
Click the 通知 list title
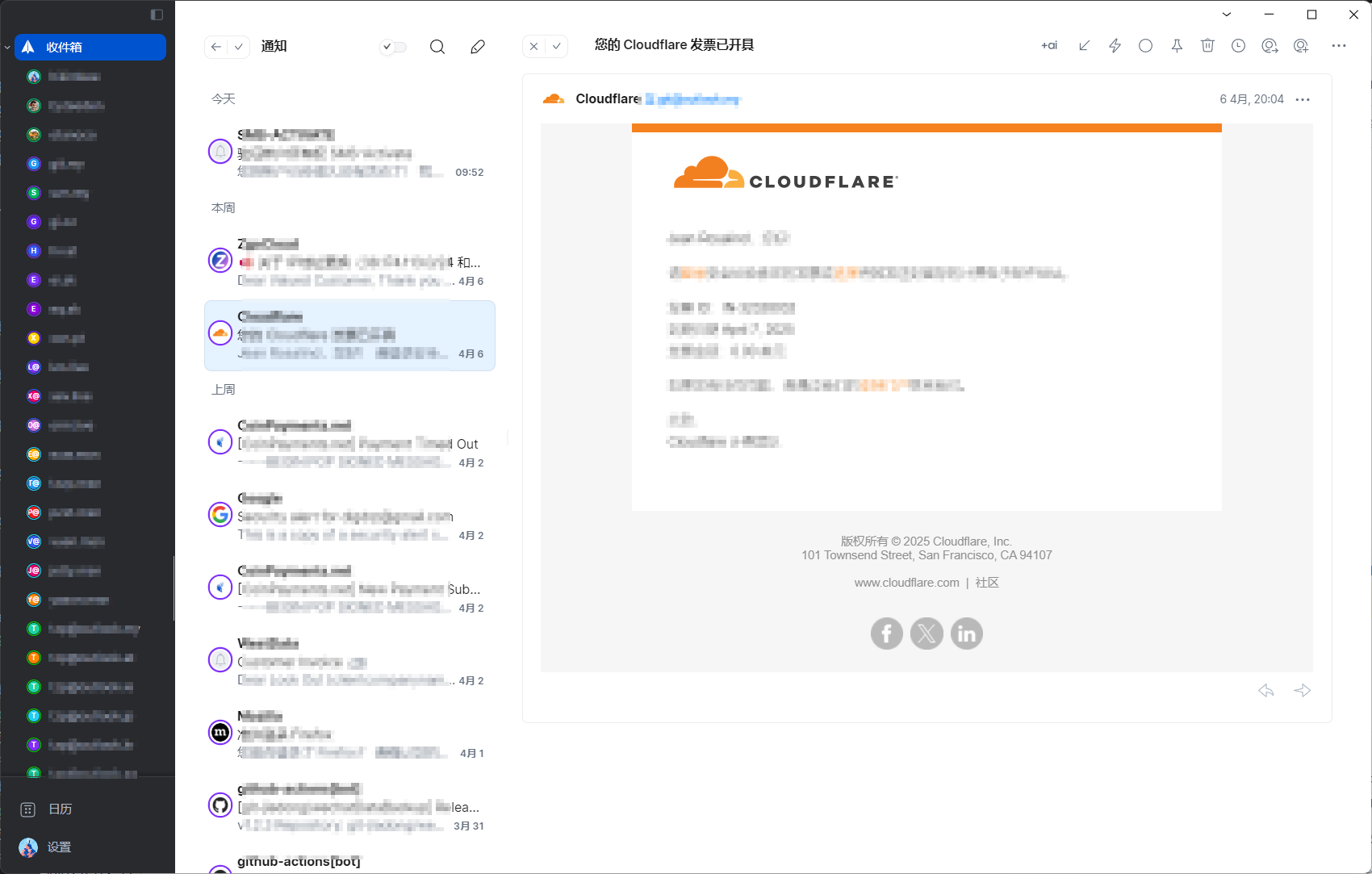coord(274,47)
